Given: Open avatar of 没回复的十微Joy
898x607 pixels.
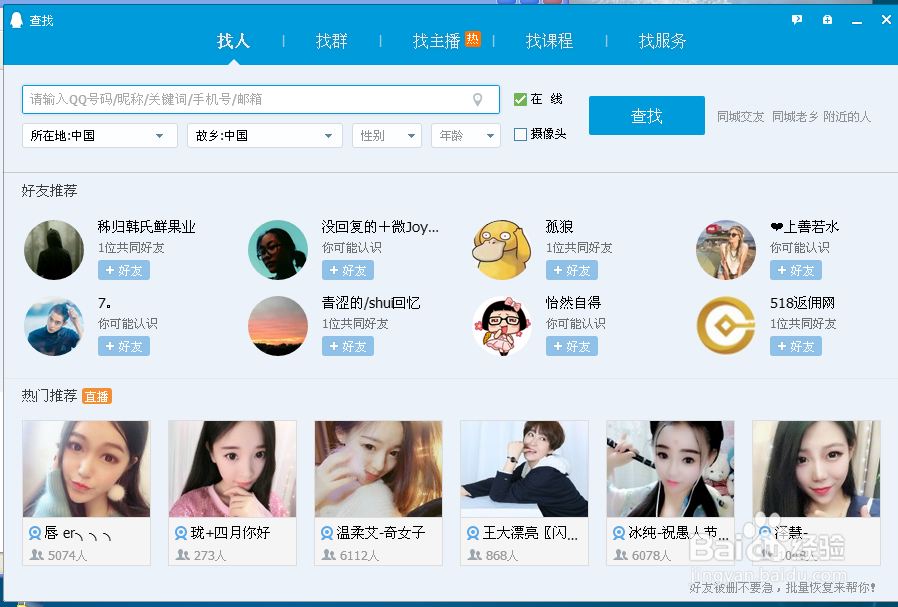Looking at the screenshot, I should pyautogui.click(x=278, y=250).
